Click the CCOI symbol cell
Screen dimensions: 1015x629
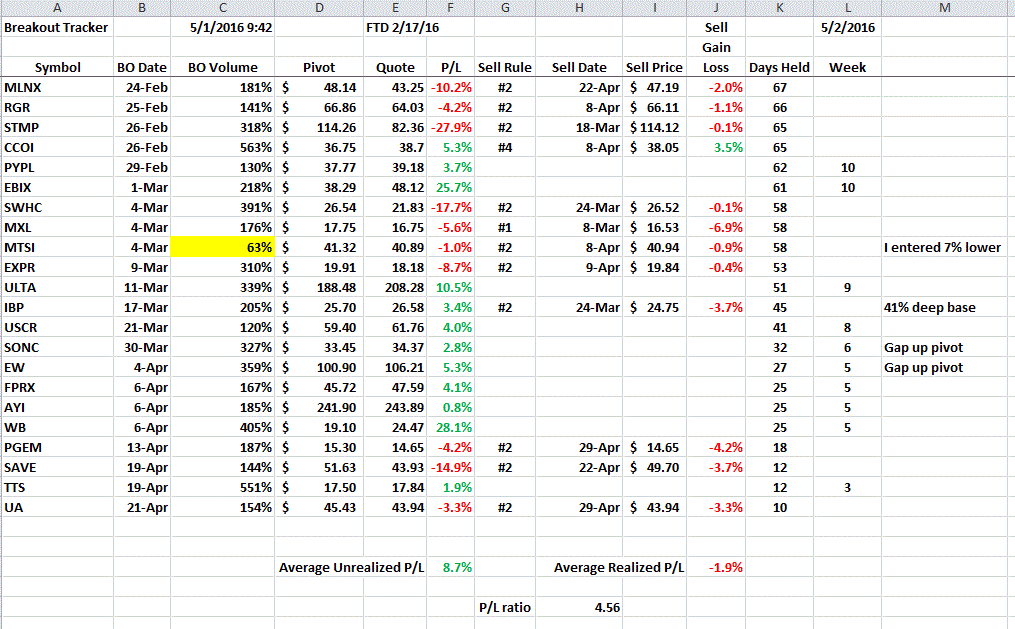(x=57, y=148)
